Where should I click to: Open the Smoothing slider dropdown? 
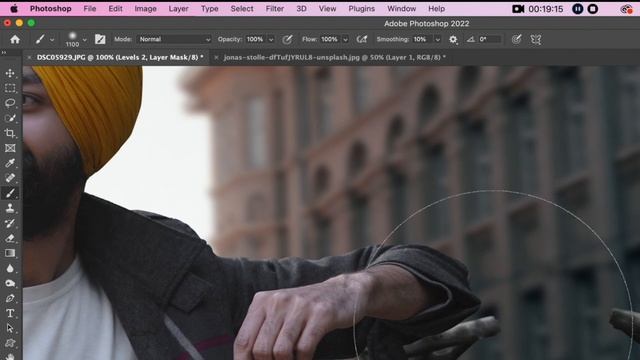438,40
